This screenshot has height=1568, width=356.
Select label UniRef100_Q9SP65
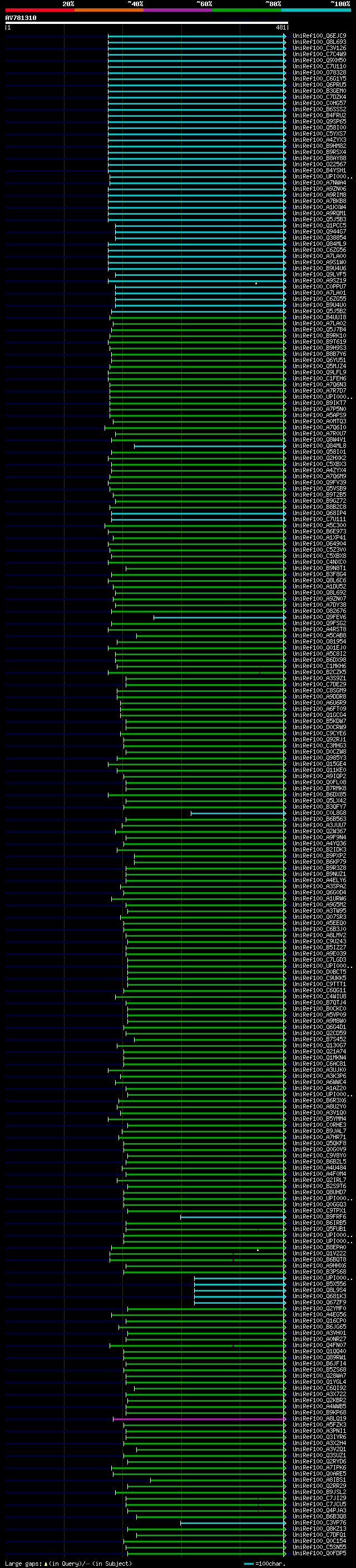[x=319, y=122]
